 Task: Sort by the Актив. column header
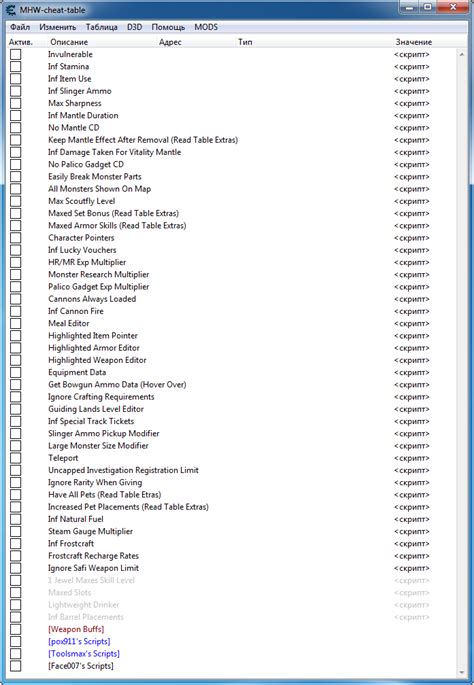pos(21,42)
